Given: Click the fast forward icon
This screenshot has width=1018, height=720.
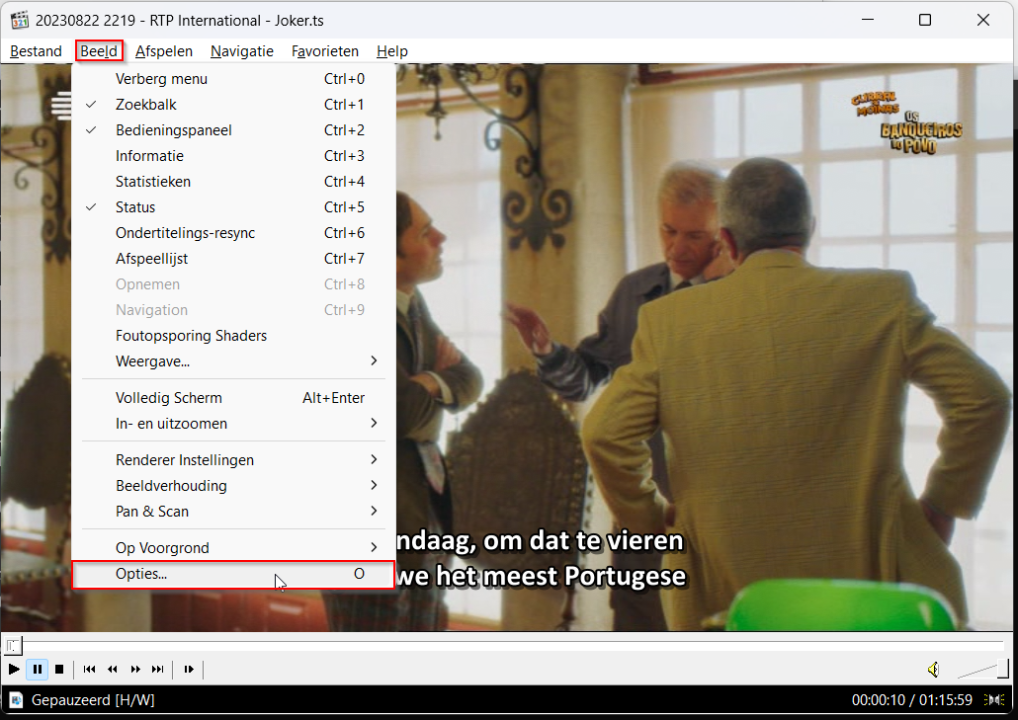Looking at the screenshot, I should point(134,669).
